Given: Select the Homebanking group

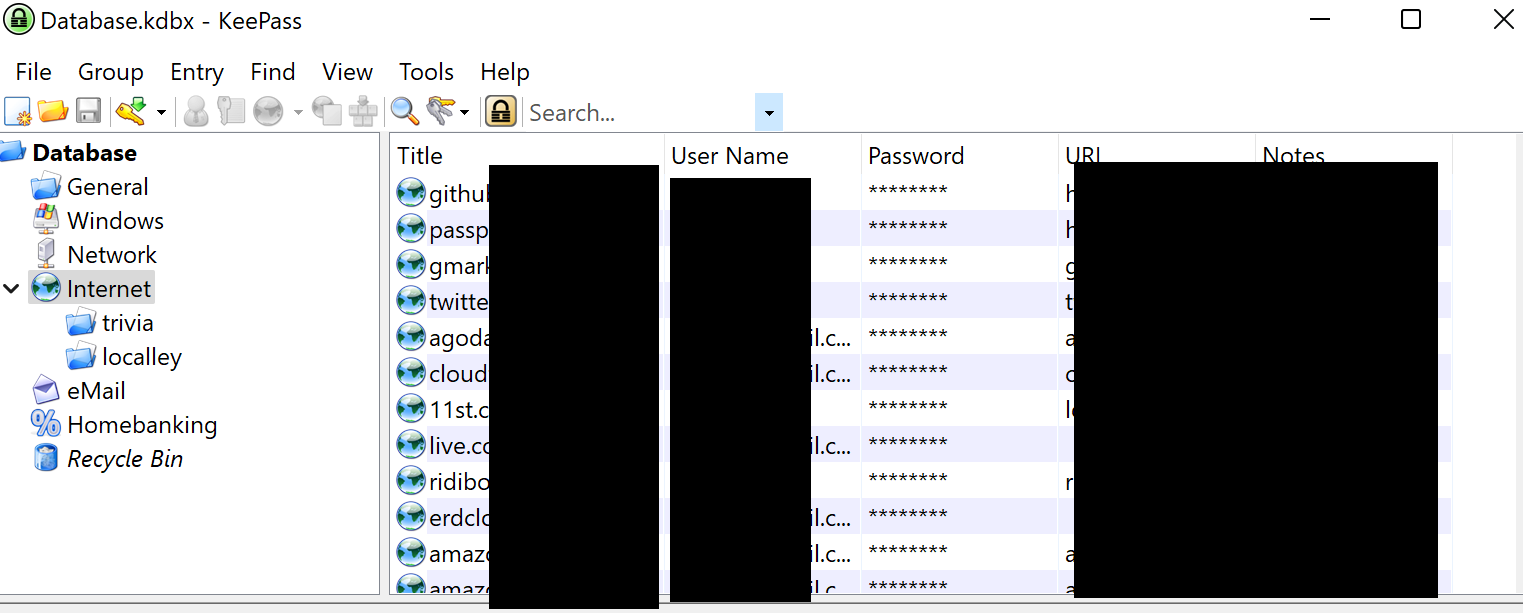Looking at the screenshot, I should [141, 425].
